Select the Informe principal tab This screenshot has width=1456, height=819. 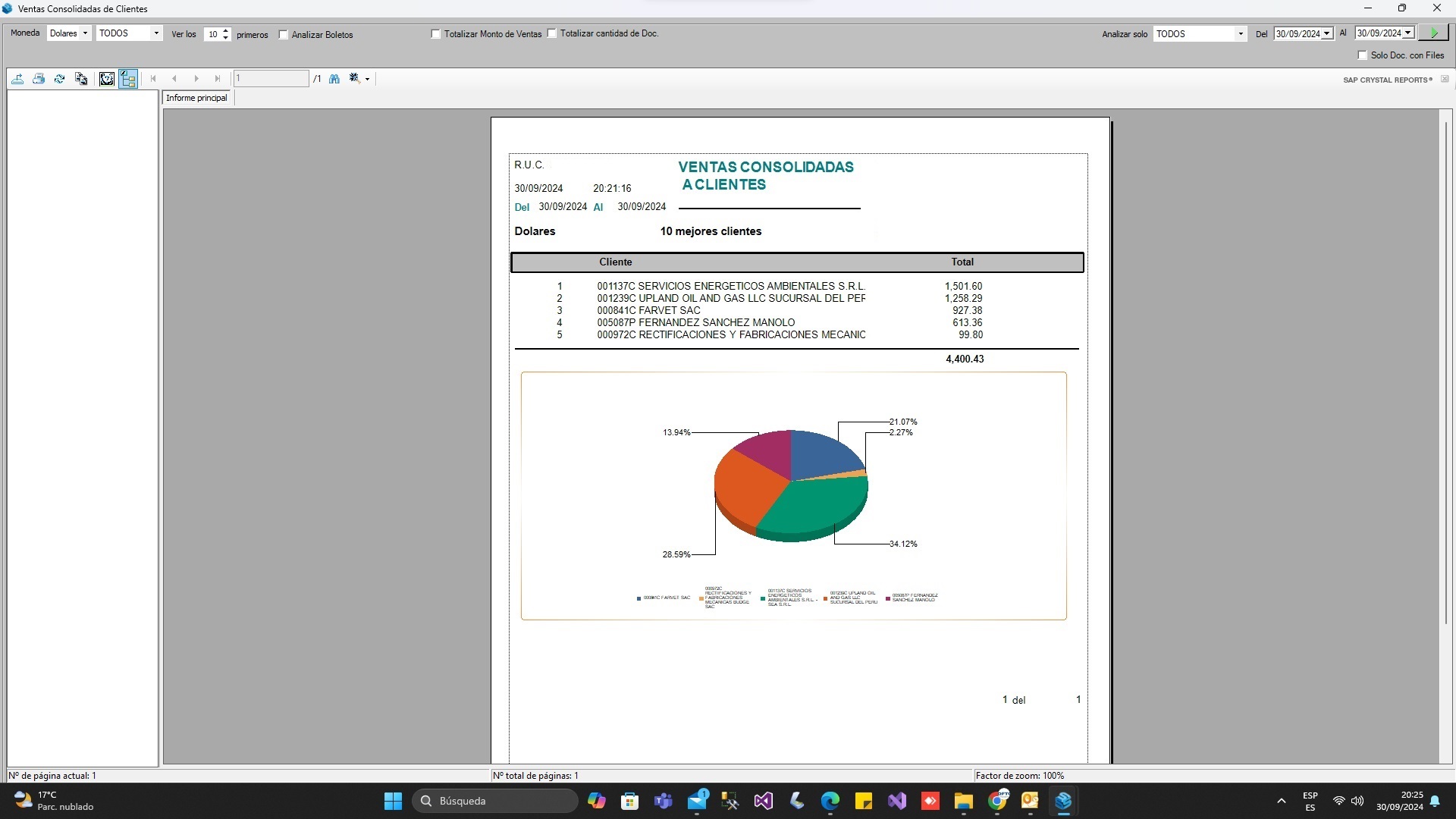click(197, 98)
